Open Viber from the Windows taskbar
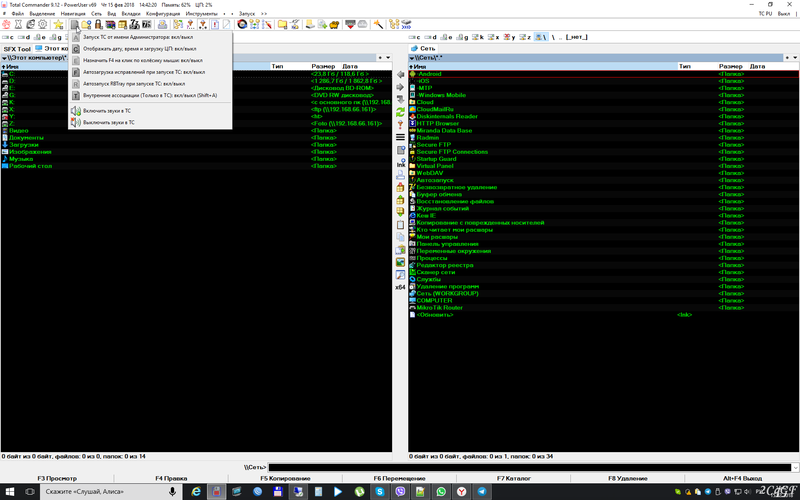Image resolution: width=800 pixels, height=500 pixels. click(400, 491)
